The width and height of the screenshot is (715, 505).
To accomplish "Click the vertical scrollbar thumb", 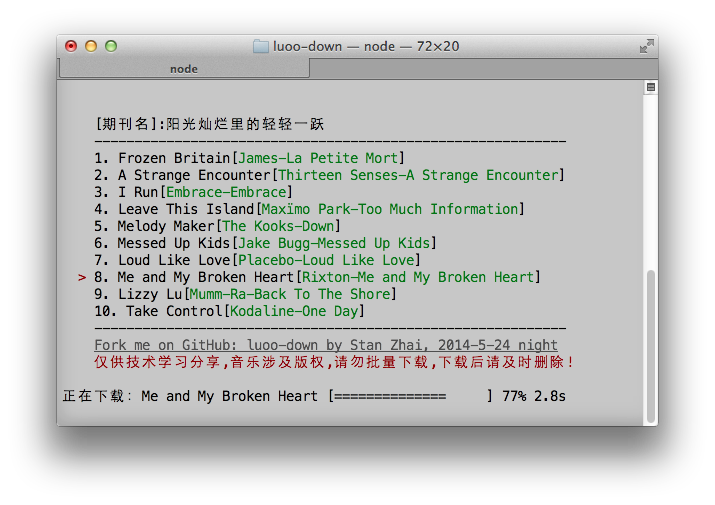I will click(651, 345).
